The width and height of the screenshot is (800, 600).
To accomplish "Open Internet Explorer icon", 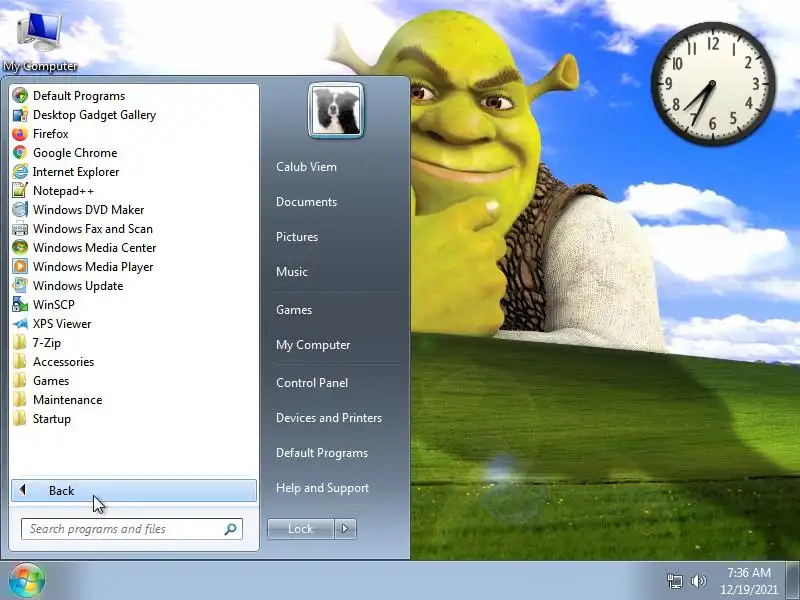I will (20, 171).
